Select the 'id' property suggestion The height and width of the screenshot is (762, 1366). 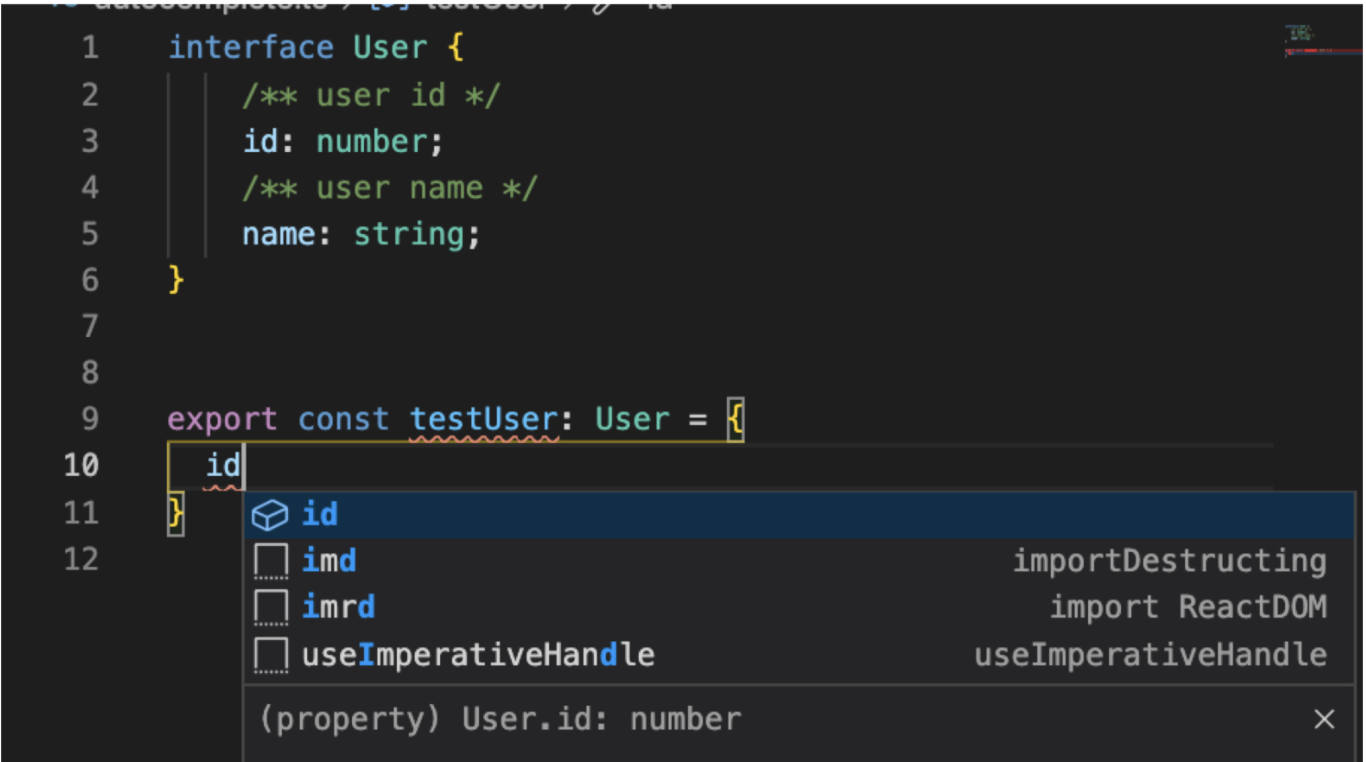tap(798, 515)
